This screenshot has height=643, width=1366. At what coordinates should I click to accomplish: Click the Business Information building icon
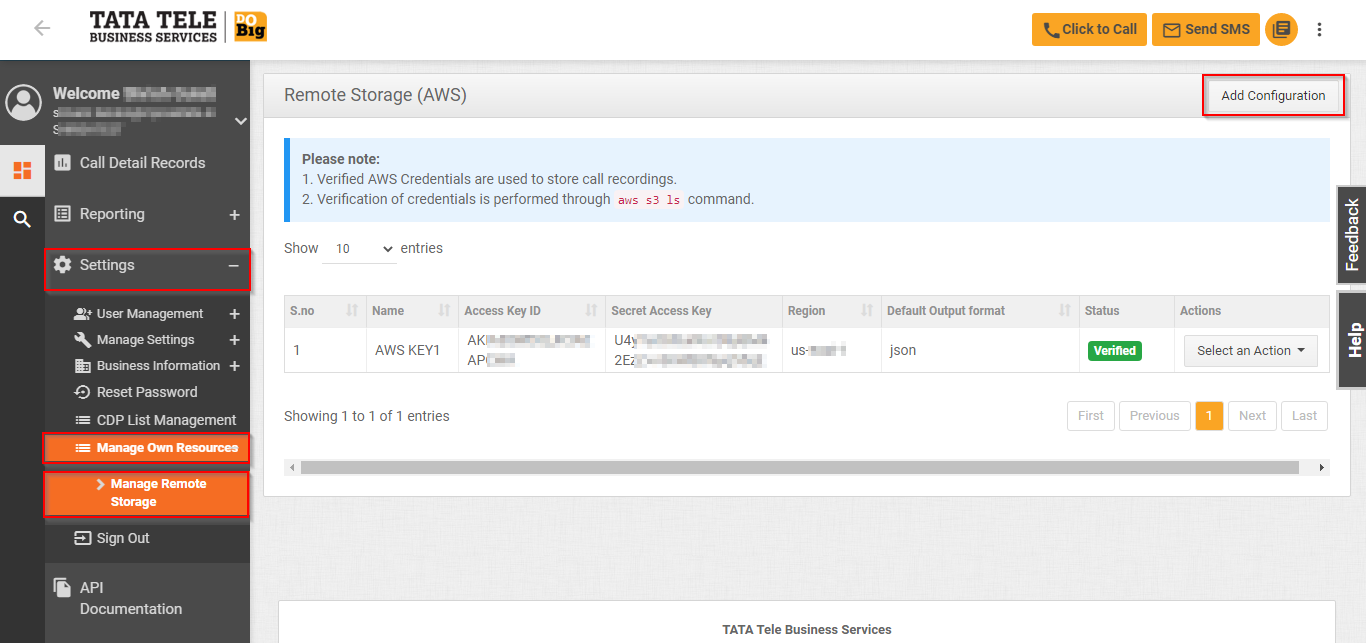point(83,366)
